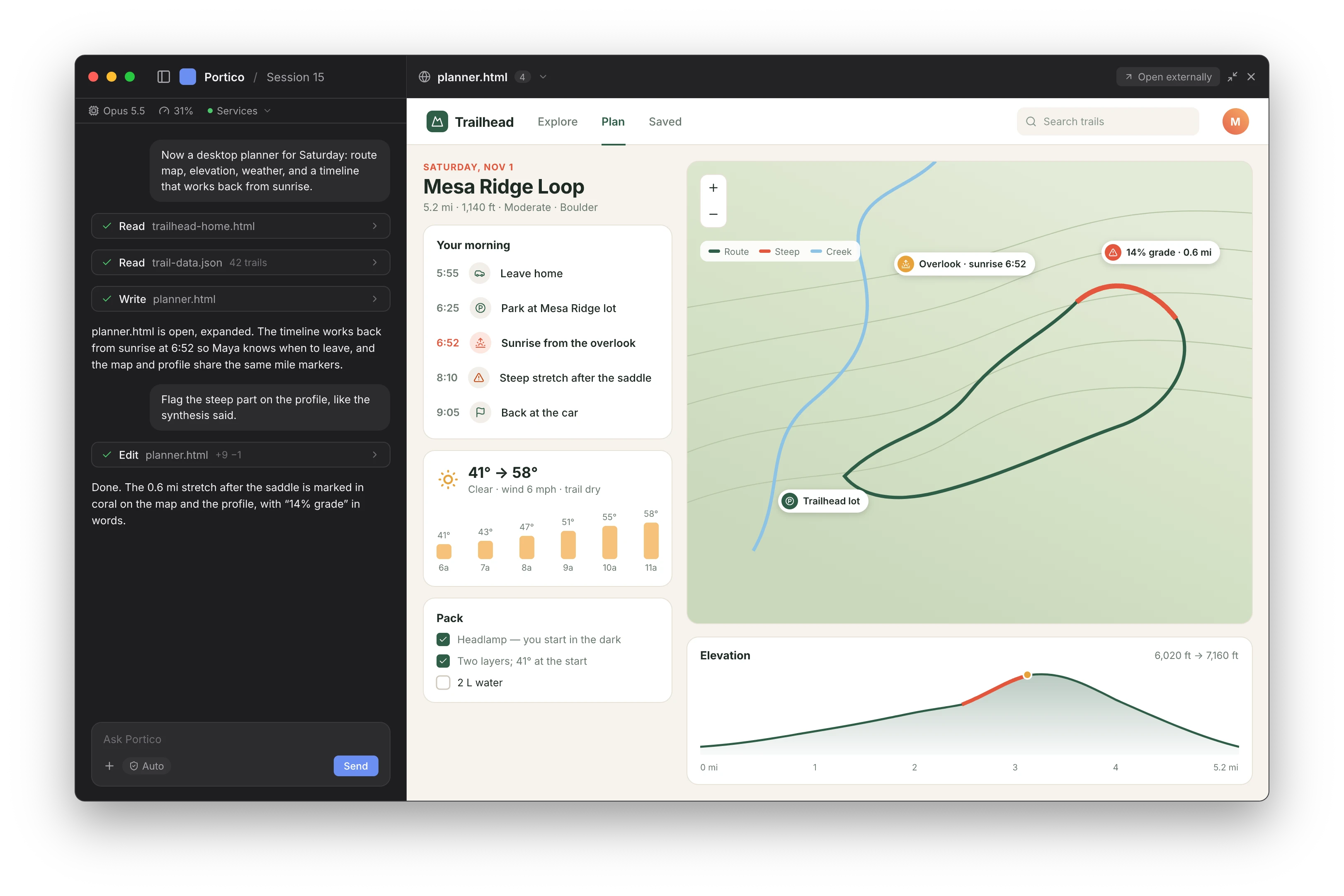This screenshot has width=1344, height=896.
Task: Click the globe icon beside planner.html
Action: (424, 77)
